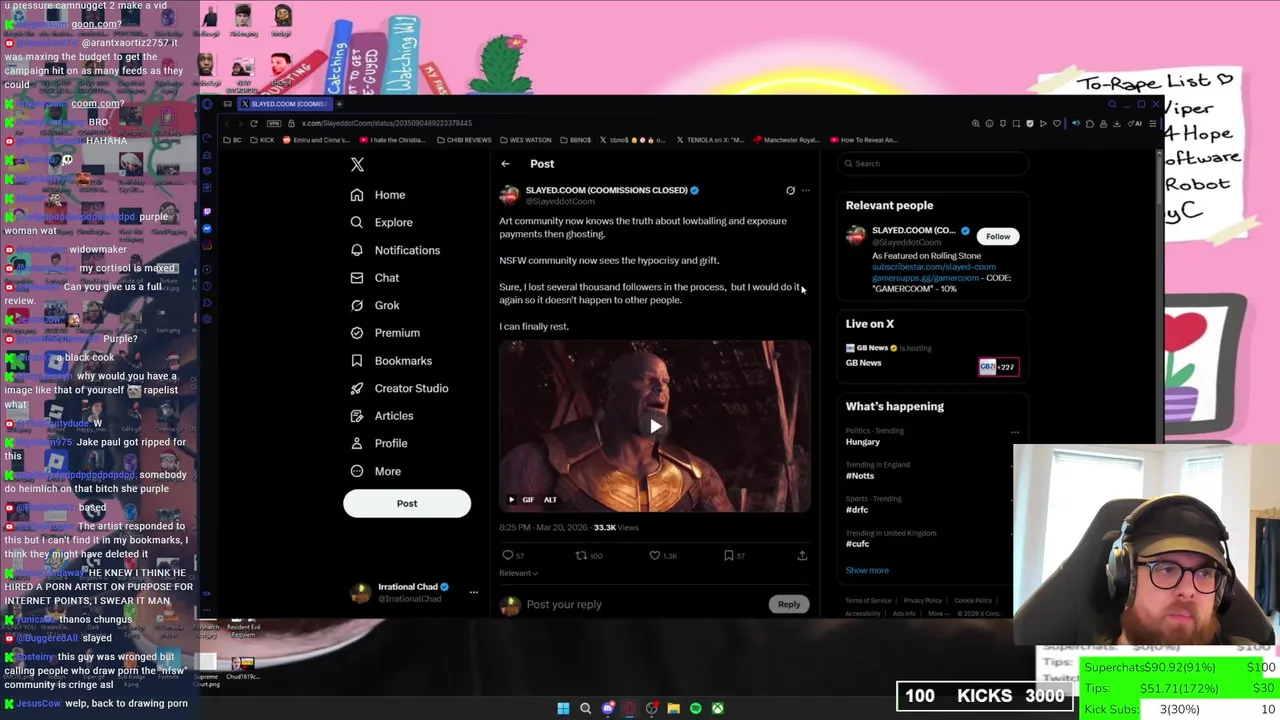Open Spotify from the taskbar
The height and width of the screenshot is (720, 1280).
[695, 708]
